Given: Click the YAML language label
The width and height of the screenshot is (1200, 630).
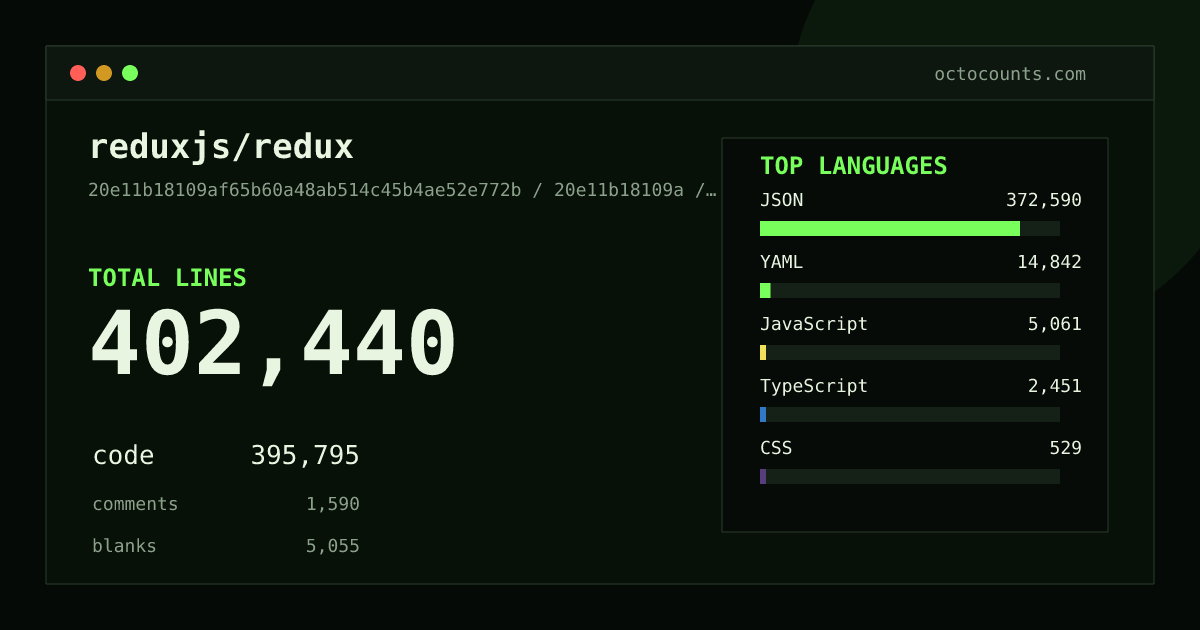Looking at the screenshot, I should 781,262.
